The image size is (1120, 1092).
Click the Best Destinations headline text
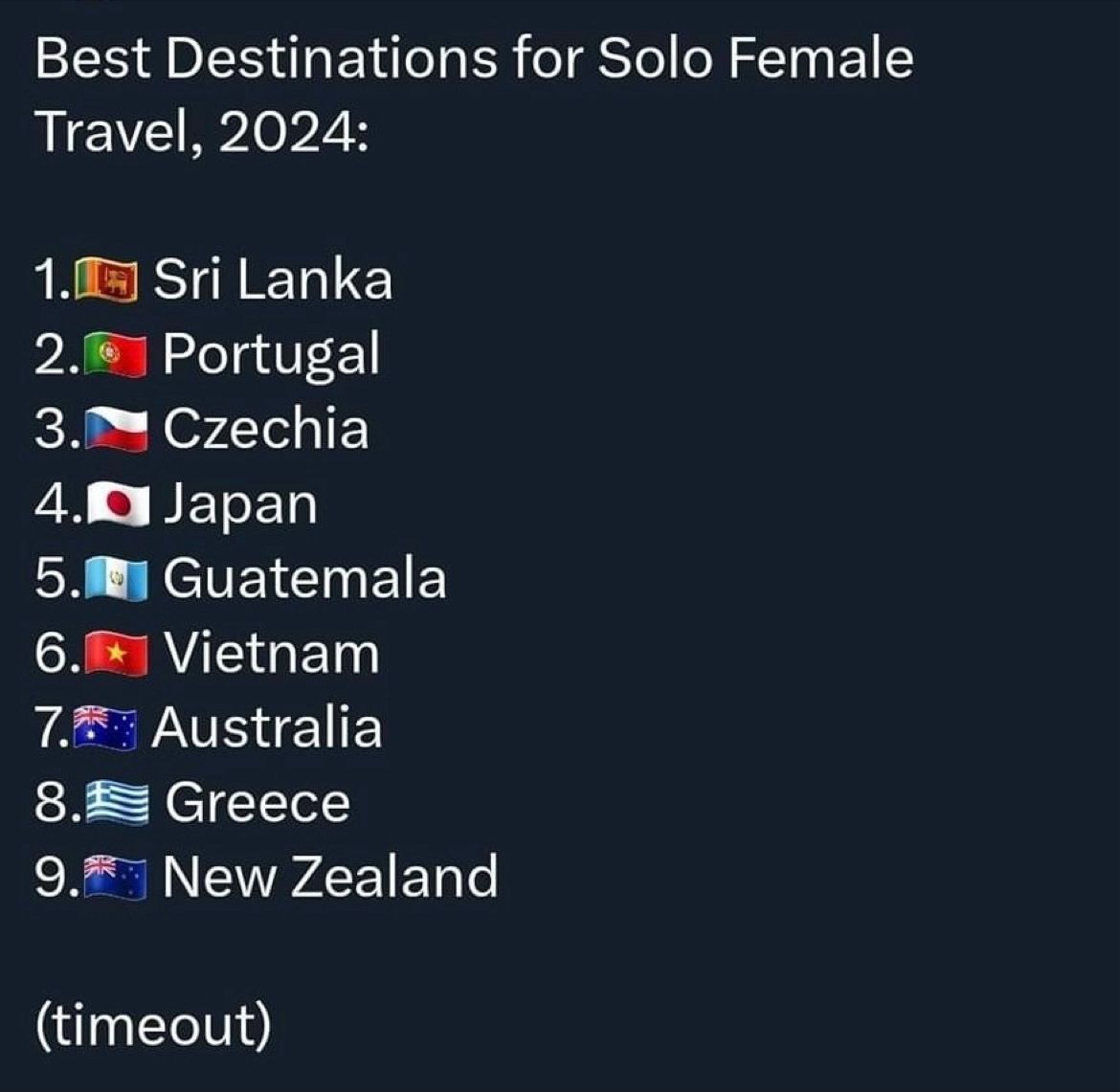pos(474,95)
